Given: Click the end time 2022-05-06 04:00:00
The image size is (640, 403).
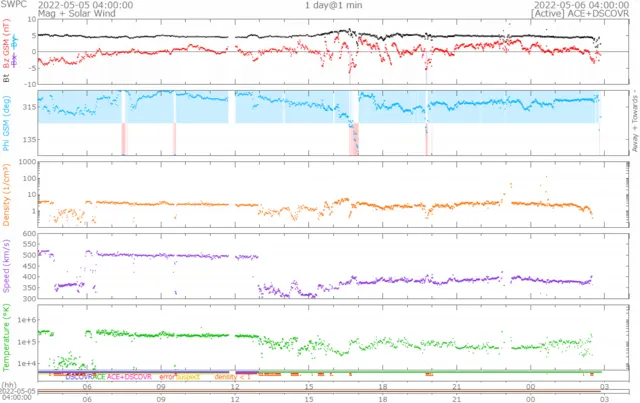Looking at the screenshot, I should (x=586, y=5).
